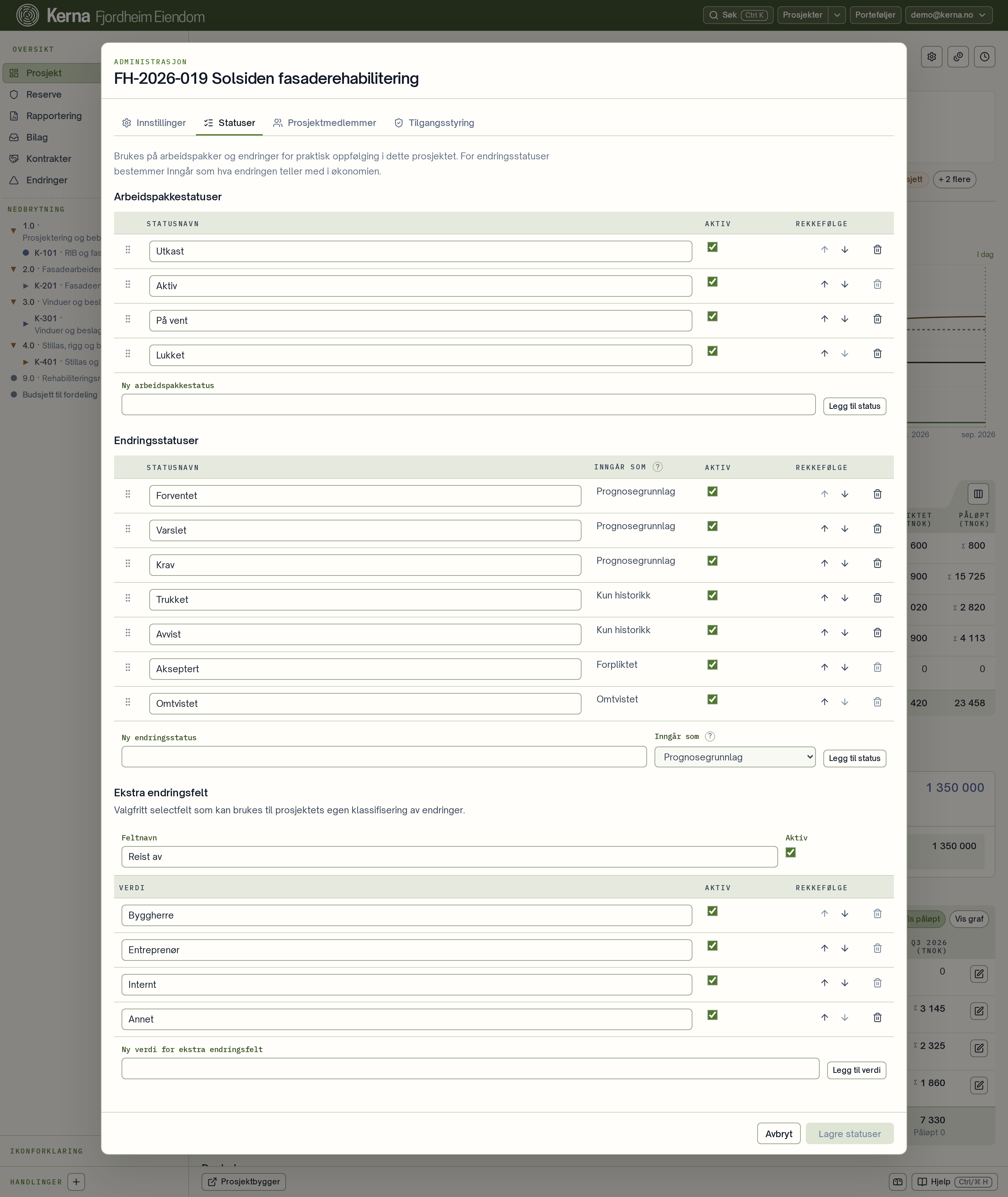Open Rapportering in the sidebar
Image resolution: width=1008 pixels, height=1197 pixels.
click(x=54, y=116)
